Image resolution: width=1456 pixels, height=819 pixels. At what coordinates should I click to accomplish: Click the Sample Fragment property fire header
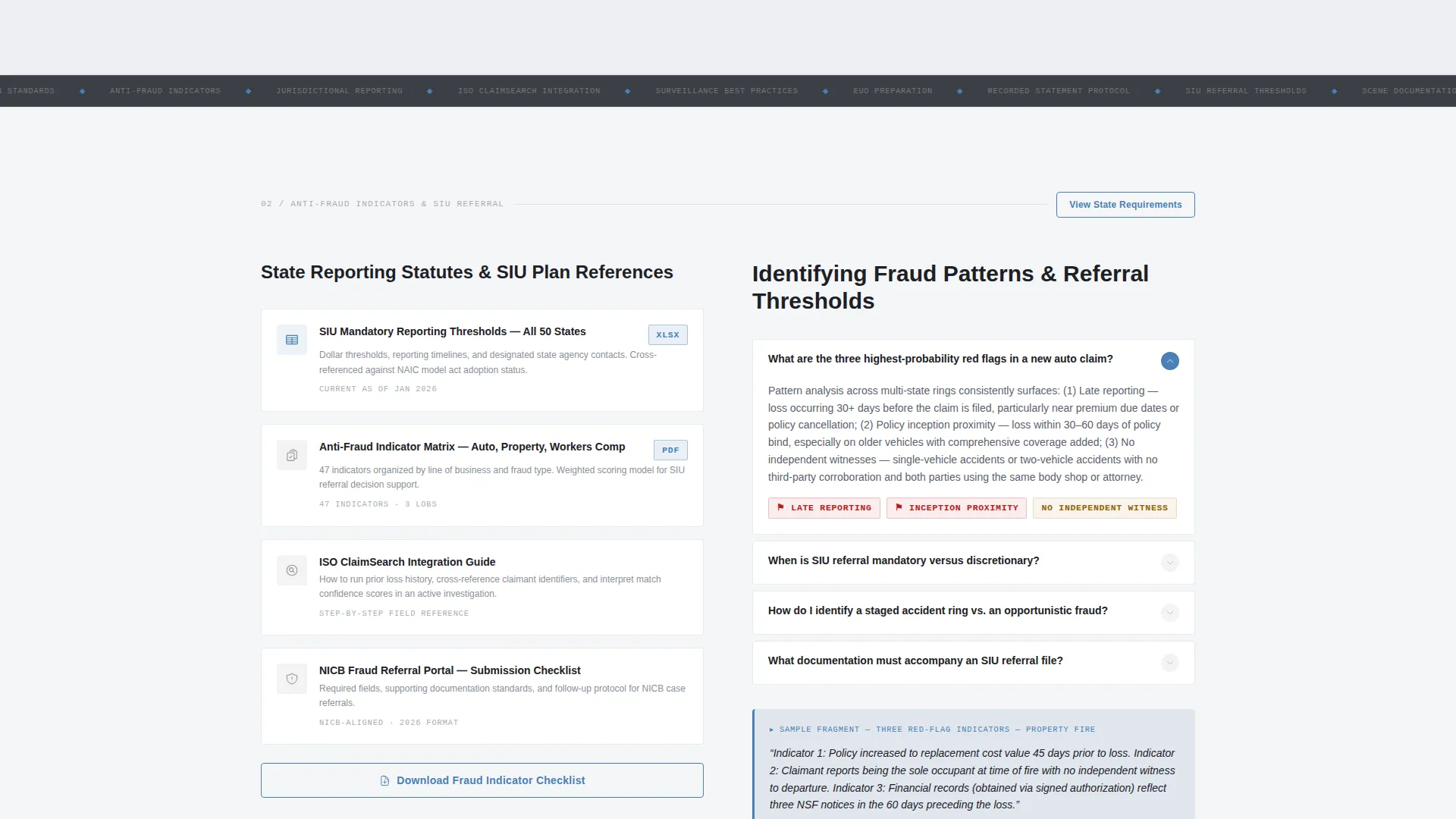click(x=933, y=730)
